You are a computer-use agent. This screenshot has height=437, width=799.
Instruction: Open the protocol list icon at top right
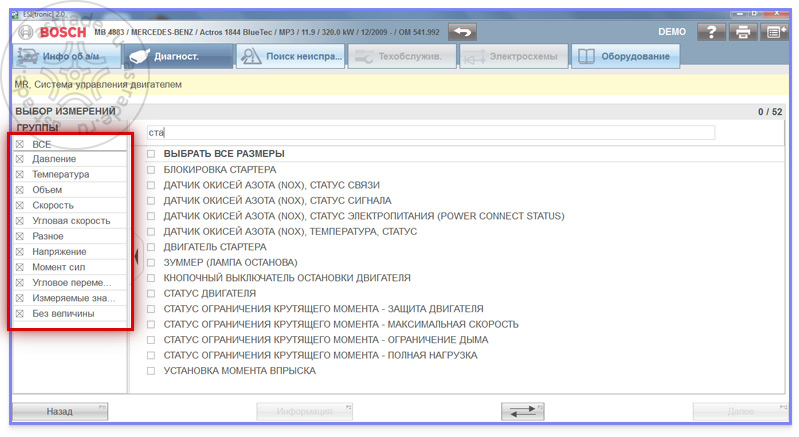tap(774, 32)
